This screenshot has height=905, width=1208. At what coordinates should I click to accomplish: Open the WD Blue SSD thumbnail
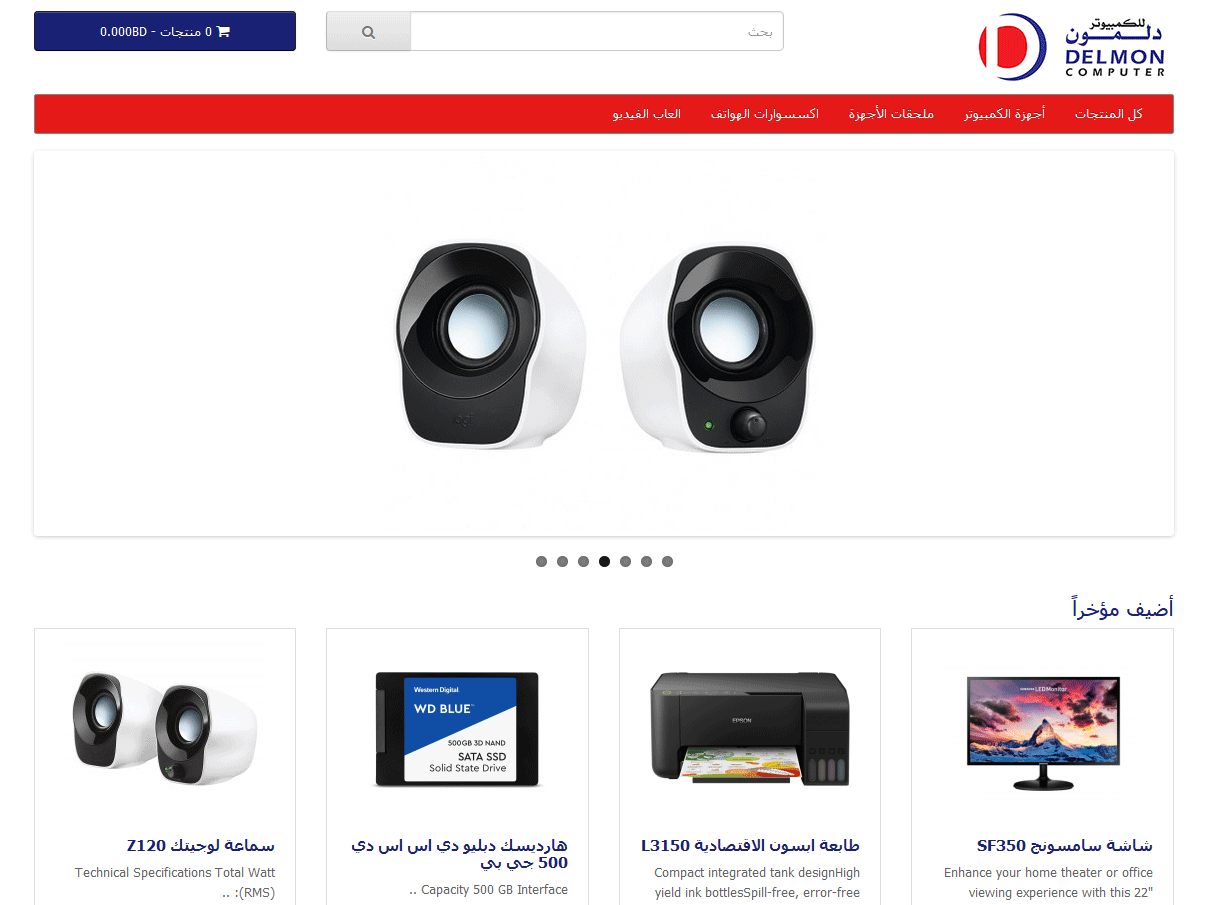(457, 728)
